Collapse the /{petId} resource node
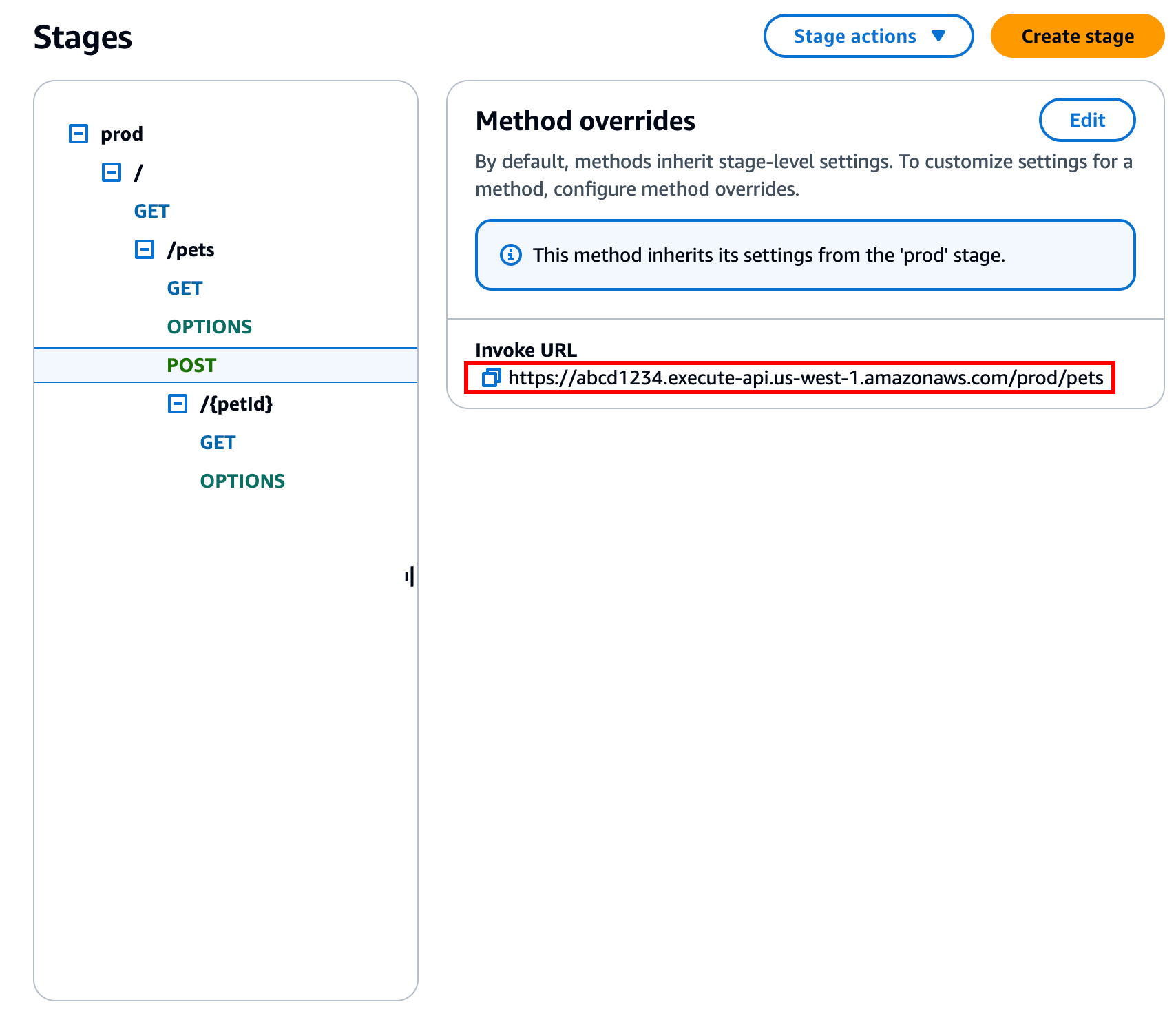 point(178,404)
